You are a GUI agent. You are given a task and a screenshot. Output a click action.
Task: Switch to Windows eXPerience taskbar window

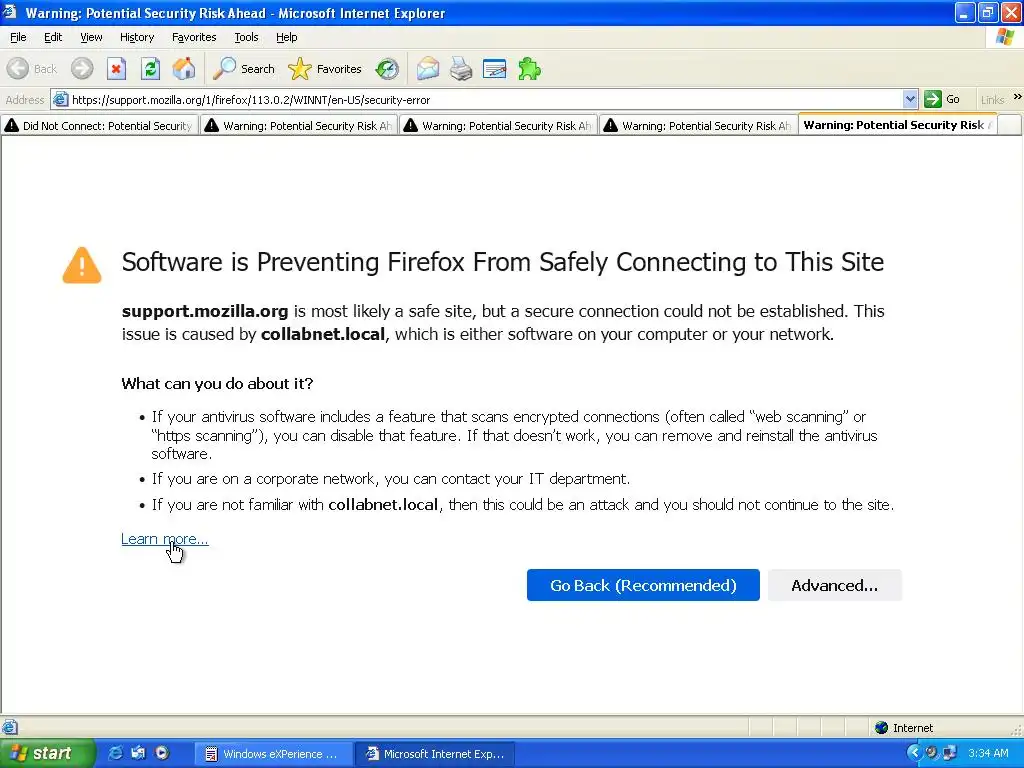pos(274,754)
